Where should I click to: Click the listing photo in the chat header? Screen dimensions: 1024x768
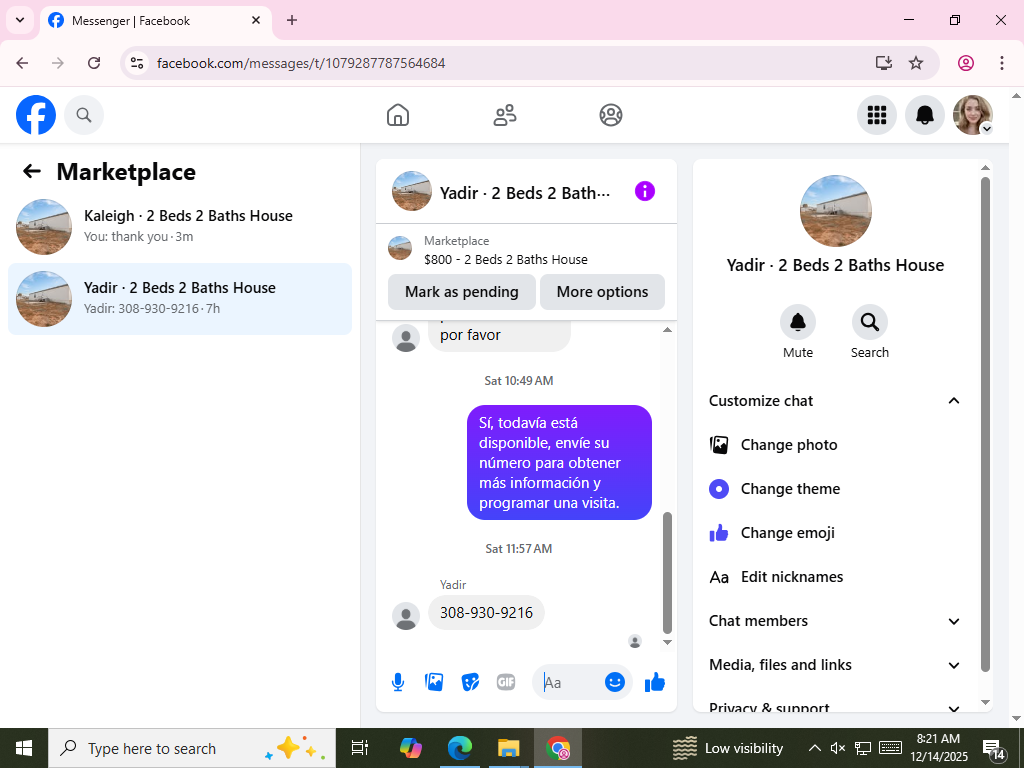point(411,191)
